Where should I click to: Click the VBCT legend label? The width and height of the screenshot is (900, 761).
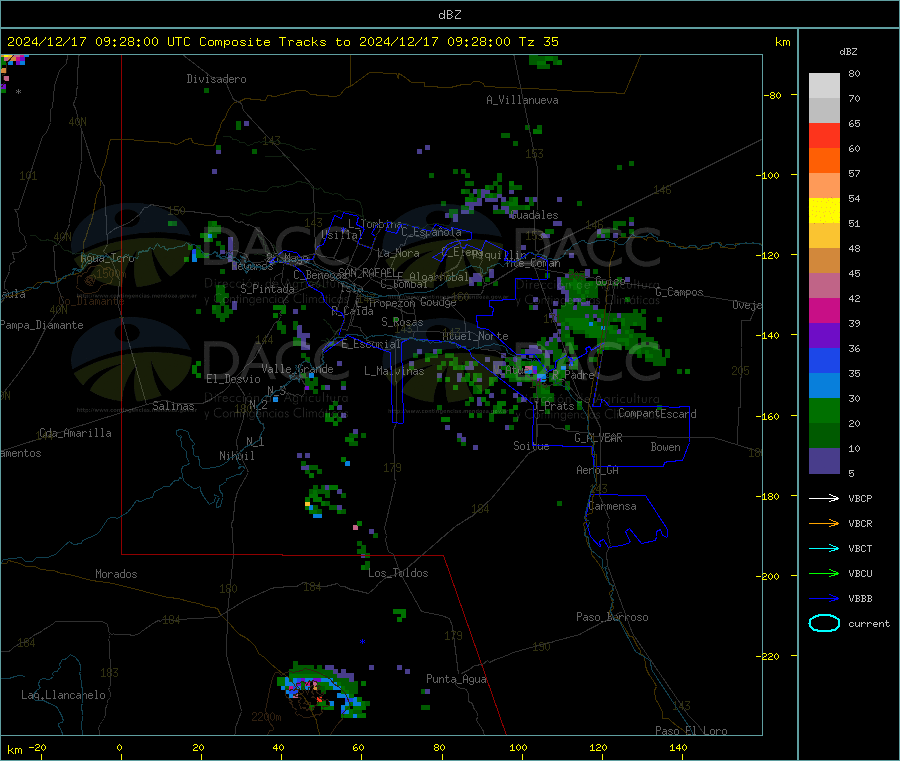coord(860,549)
